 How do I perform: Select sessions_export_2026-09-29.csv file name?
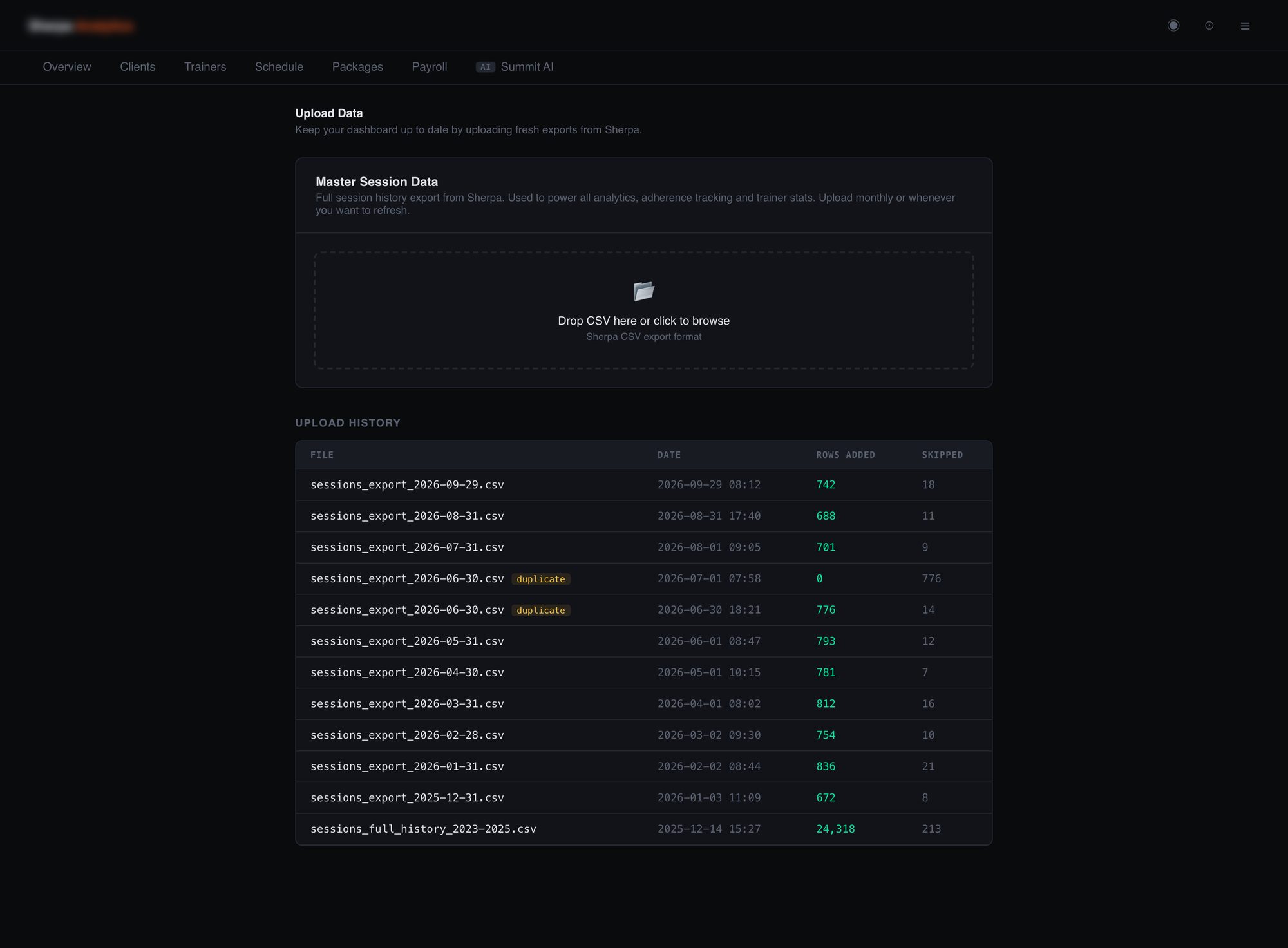tap(407, 485)
